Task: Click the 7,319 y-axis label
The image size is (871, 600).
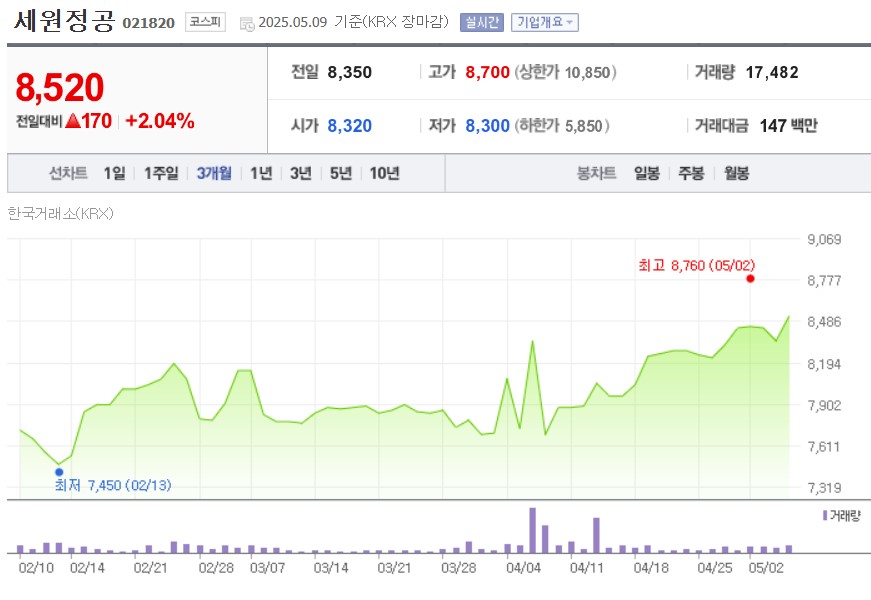Action: pyautogui.click(x=824, y=488)
